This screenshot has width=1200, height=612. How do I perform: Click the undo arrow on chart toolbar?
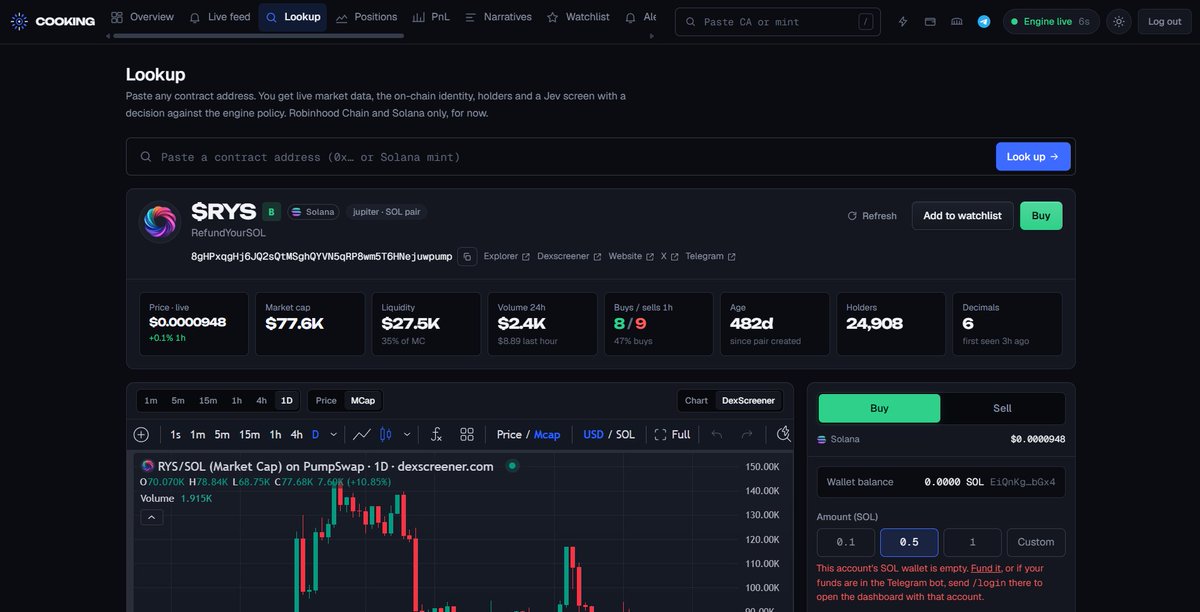716,434
